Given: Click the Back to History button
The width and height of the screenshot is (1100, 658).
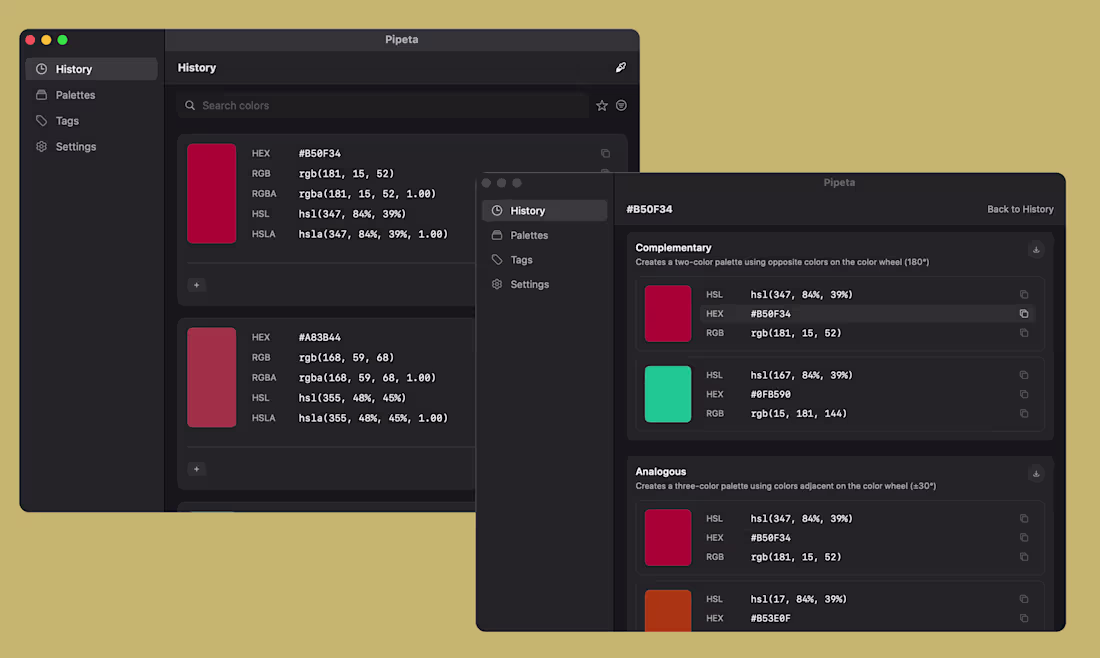Looking at the screenshot, I should click(1020, 209).
